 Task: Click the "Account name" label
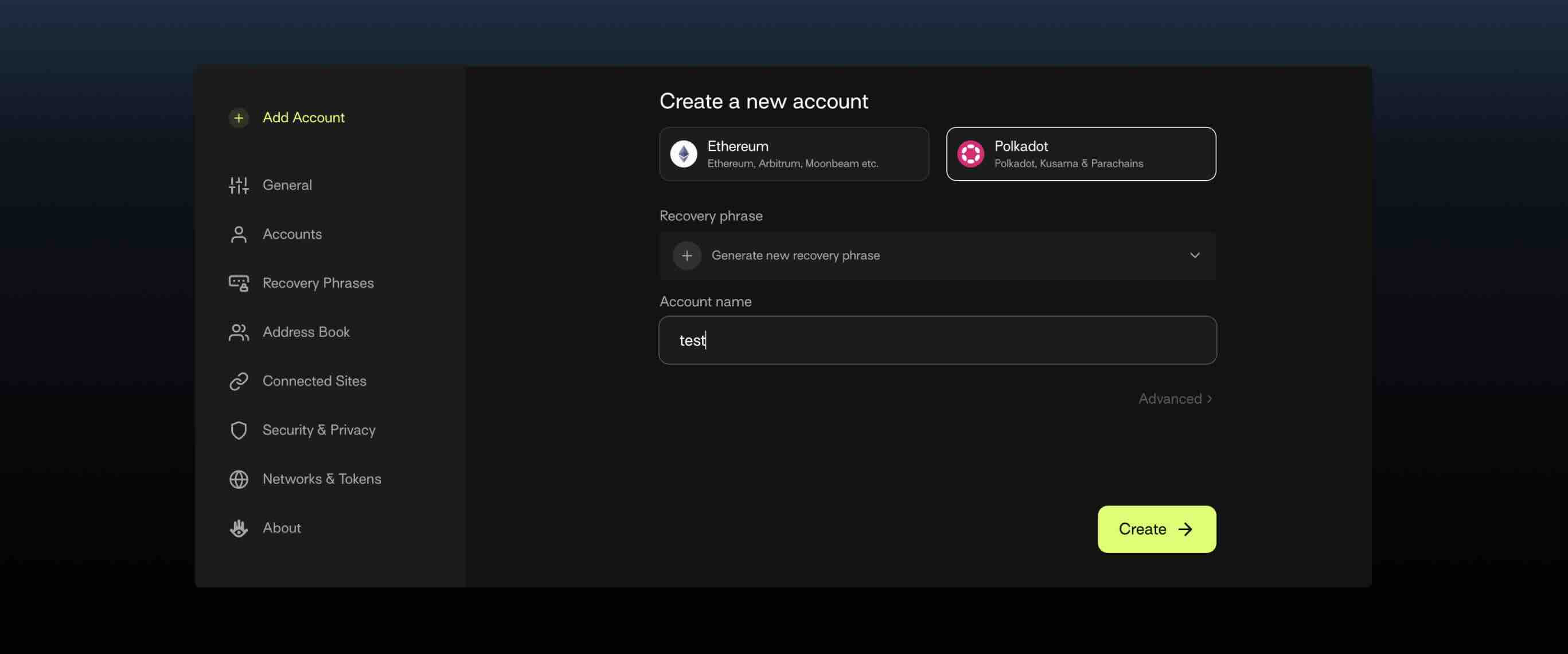705,302
